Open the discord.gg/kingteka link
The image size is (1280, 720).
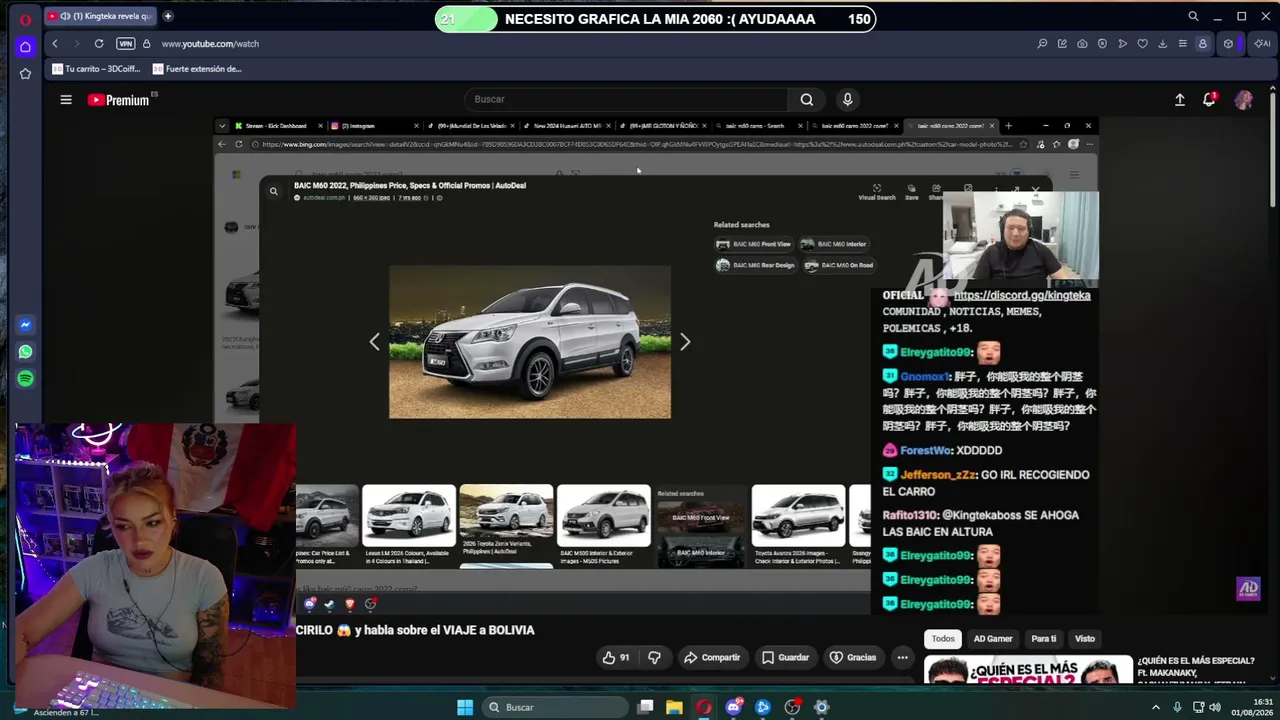1022,296
